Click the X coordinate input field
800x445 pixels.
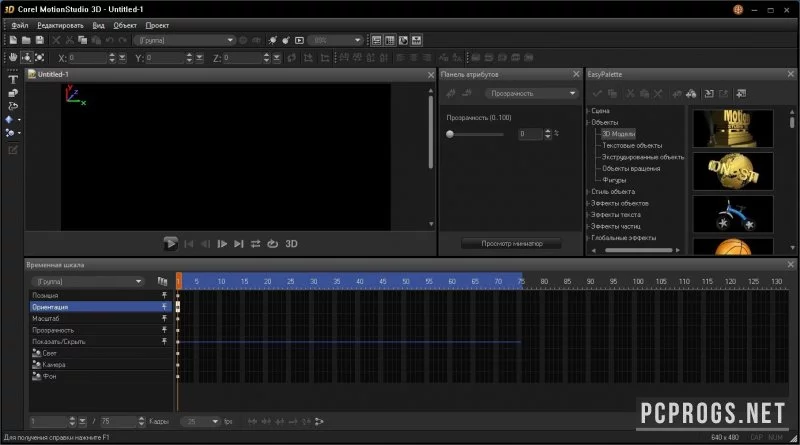click(87, 58)
